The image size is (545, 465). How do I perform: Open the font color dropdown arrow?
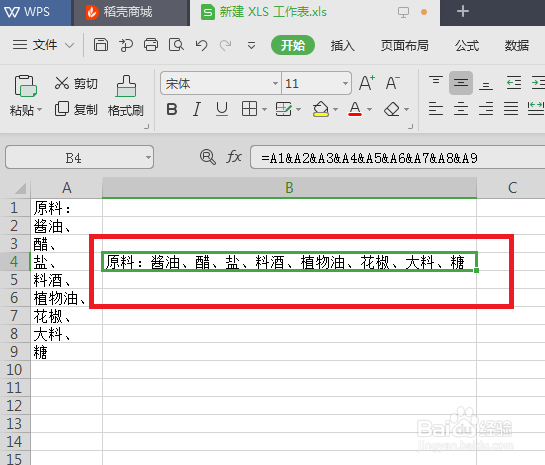click(x=369, y=110)
